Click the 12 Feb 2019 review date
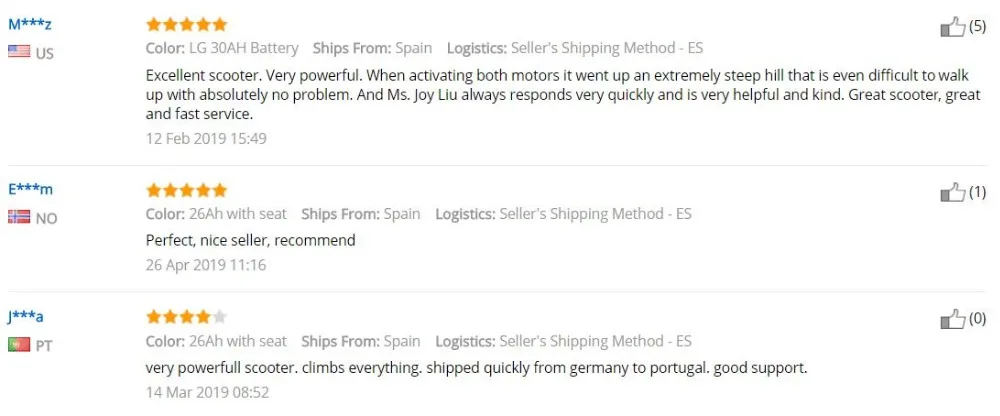Screen dimensions: 1000x416 (x=206, y=138)
